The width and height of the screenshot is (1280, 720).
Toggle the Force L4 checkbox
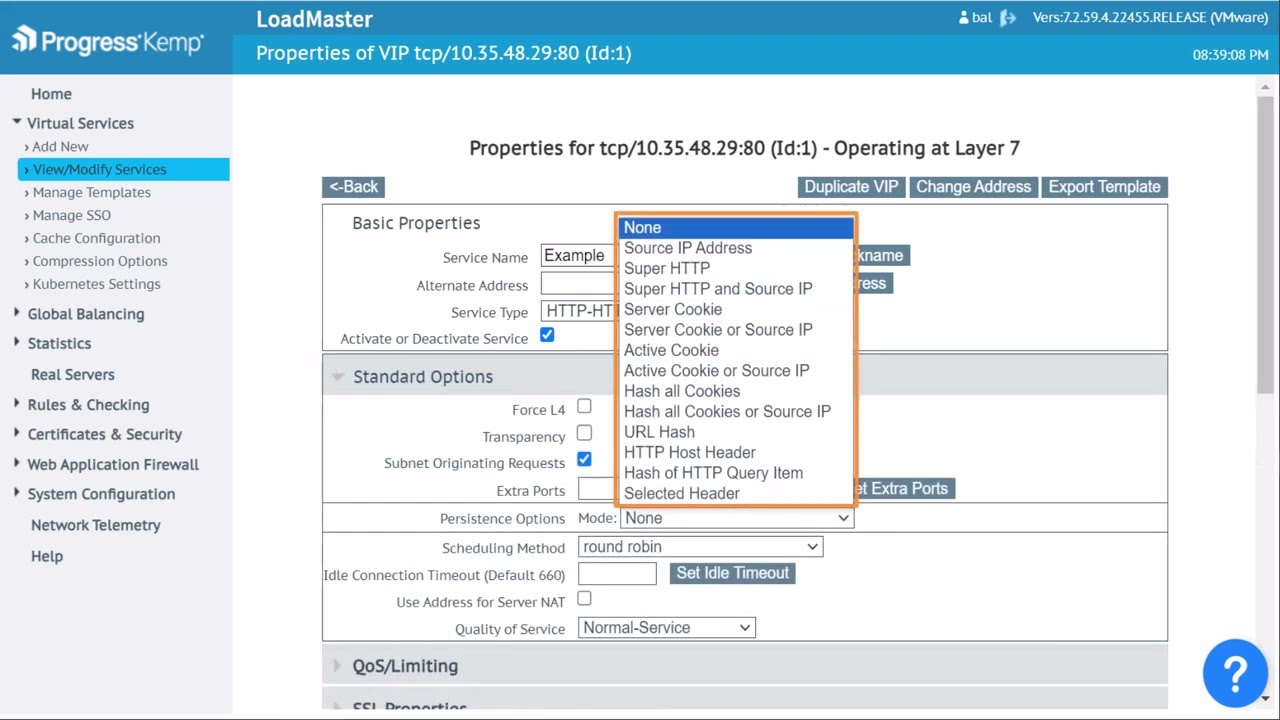[x=584, y=406]
